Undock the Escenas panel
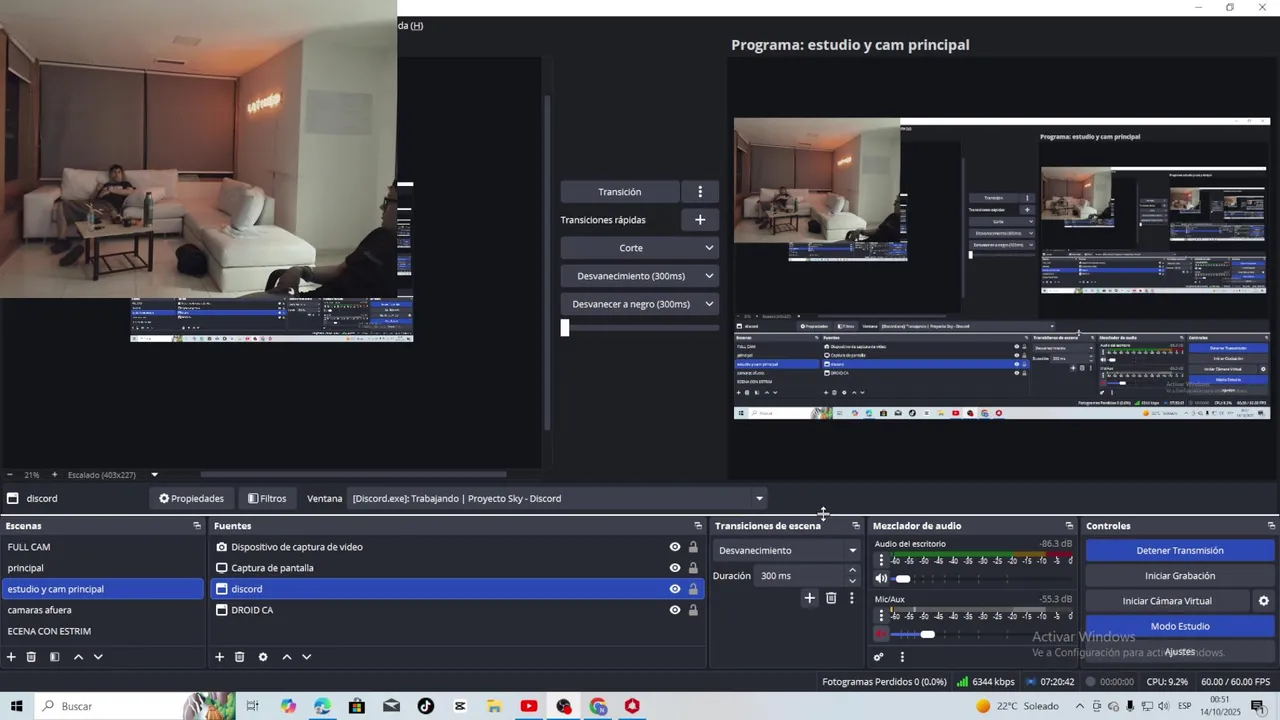 coord(197,526)
